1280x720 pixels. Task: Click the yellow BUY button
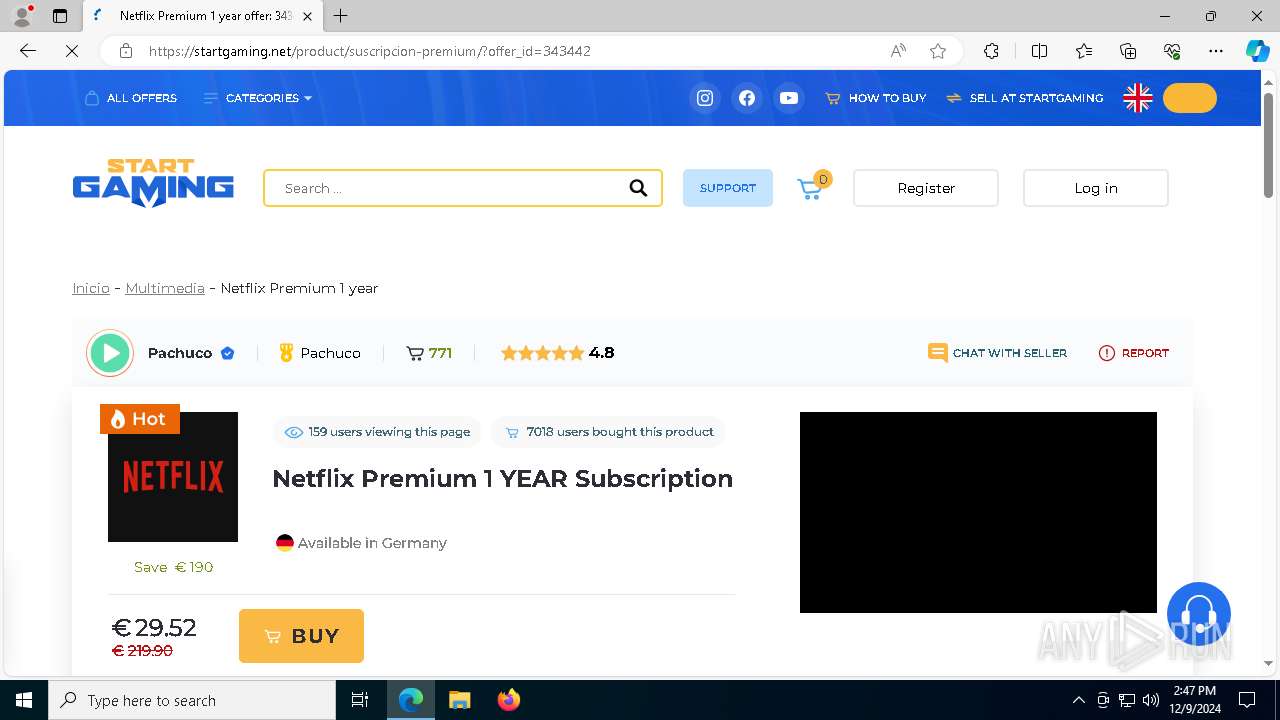(301, 636)
